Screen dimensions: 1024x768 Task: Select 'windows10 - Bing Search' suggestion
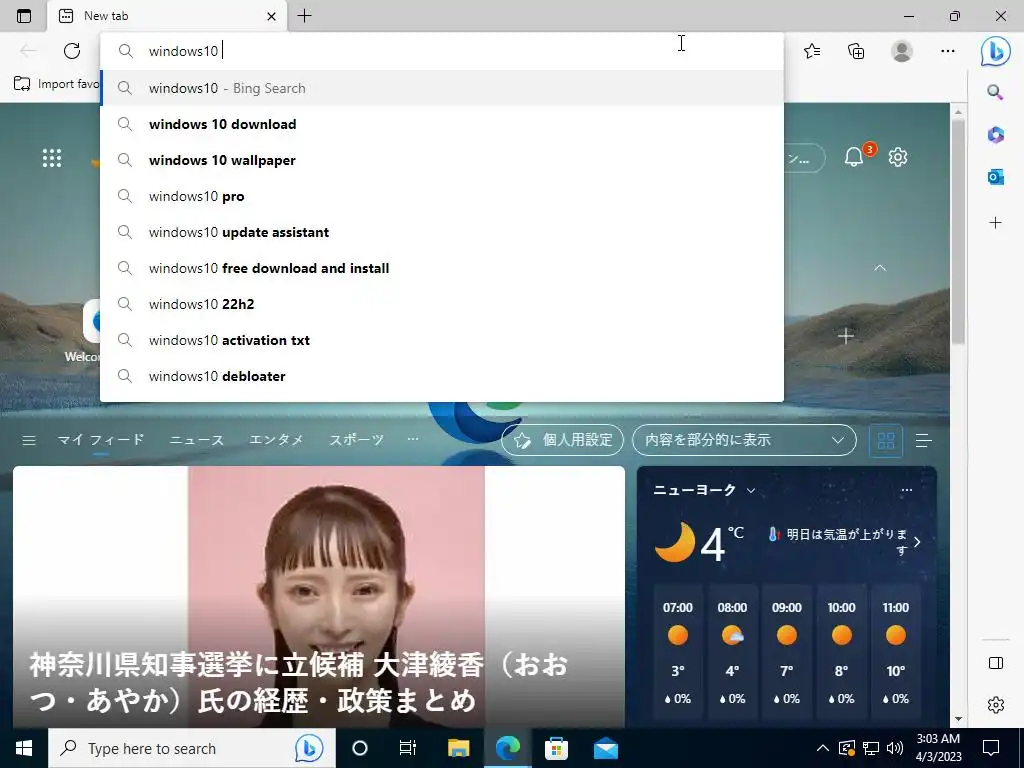tap(442, 88)
